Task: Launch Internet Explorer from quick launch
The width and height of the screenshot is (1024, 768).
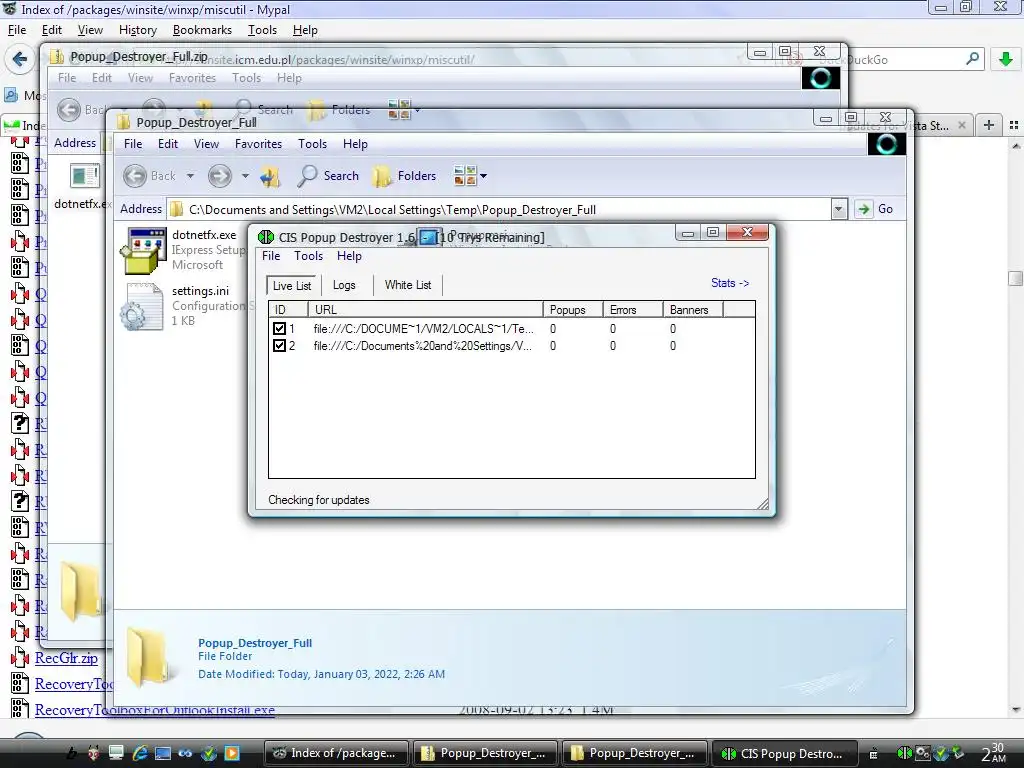Action: click(x=139, y=753)
